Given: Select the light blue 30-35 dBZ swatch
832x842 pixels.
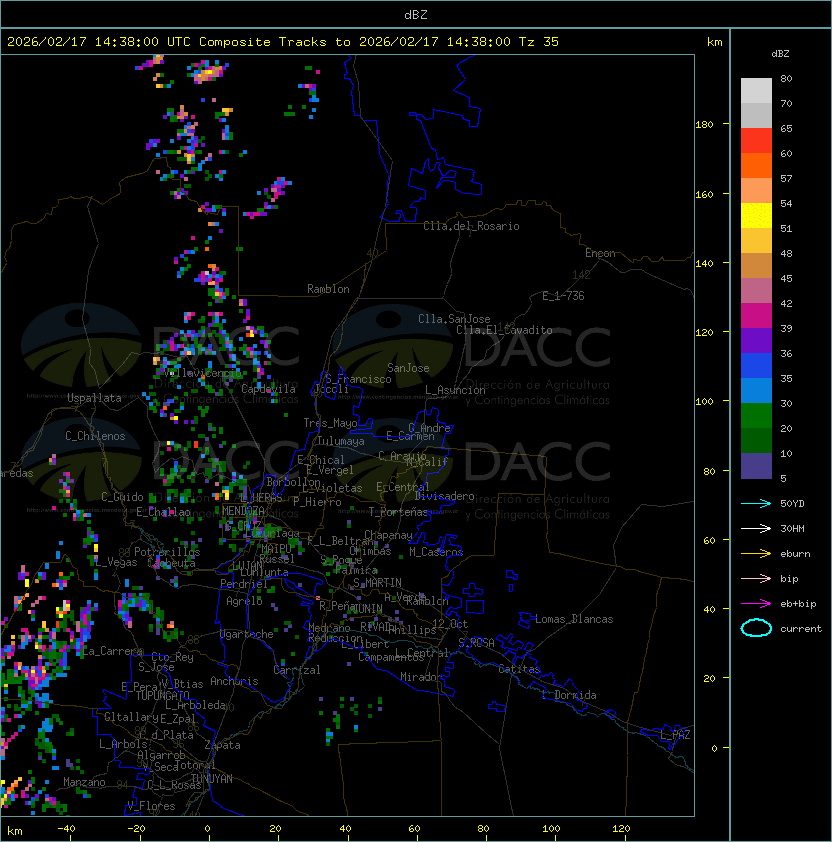Looking at the screenshot, I should coord(756,390).
